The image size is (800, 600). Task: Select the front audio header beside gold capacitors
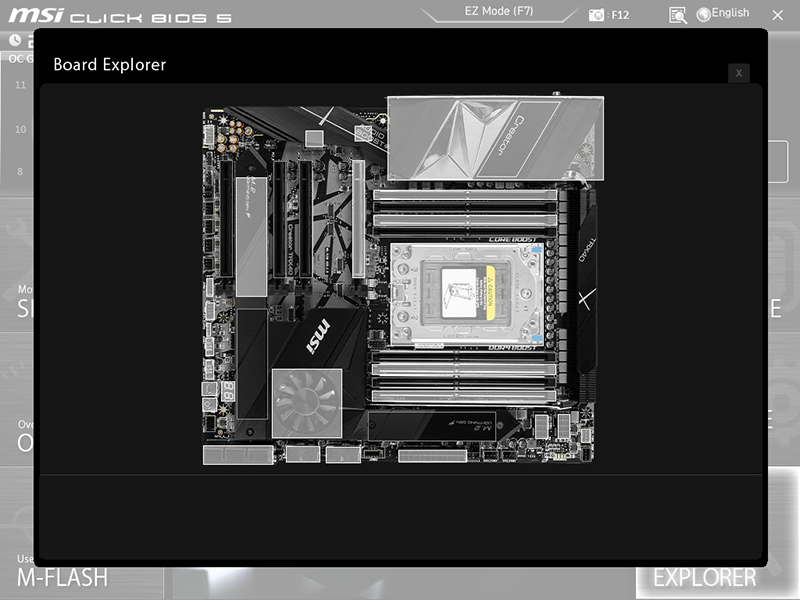(209, 135)
